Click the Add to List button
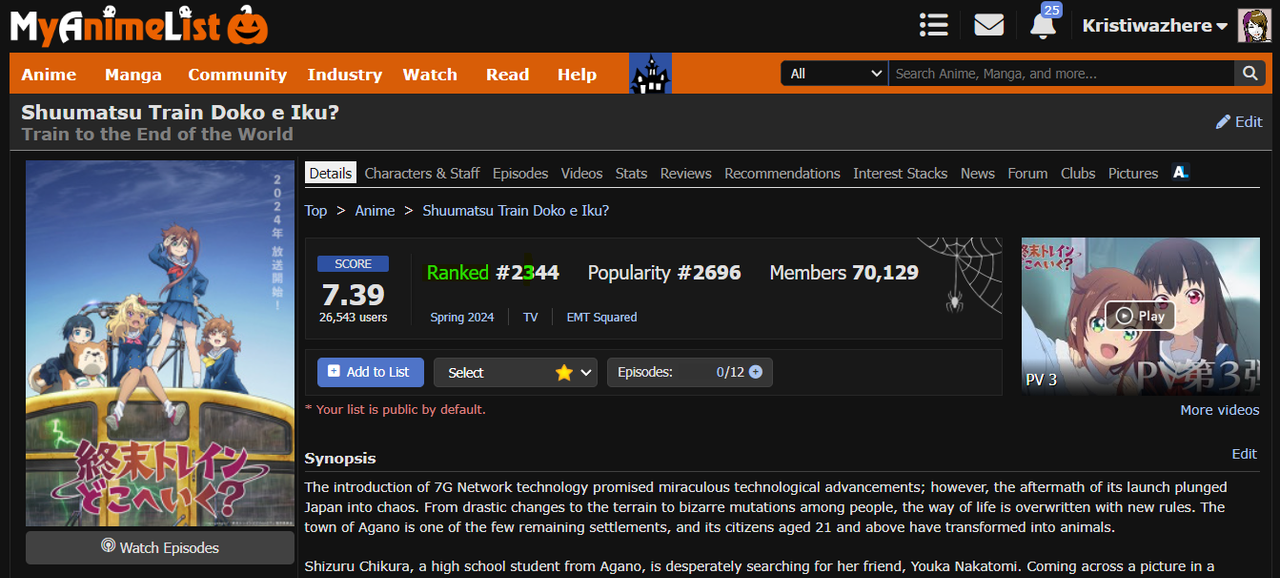Image resolution: width=1280 pixels, height=578 pixels. click(370, 372)
